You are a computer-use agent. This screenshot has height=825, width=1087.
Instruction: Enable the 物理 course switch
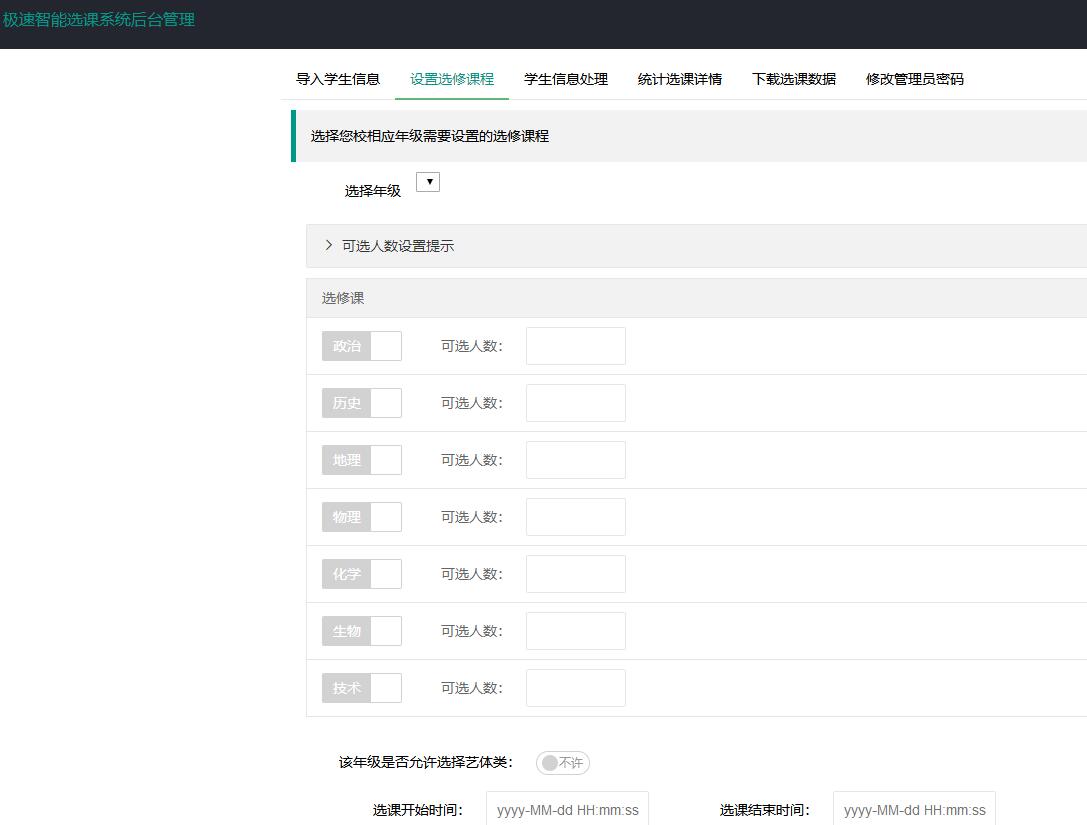361,517
